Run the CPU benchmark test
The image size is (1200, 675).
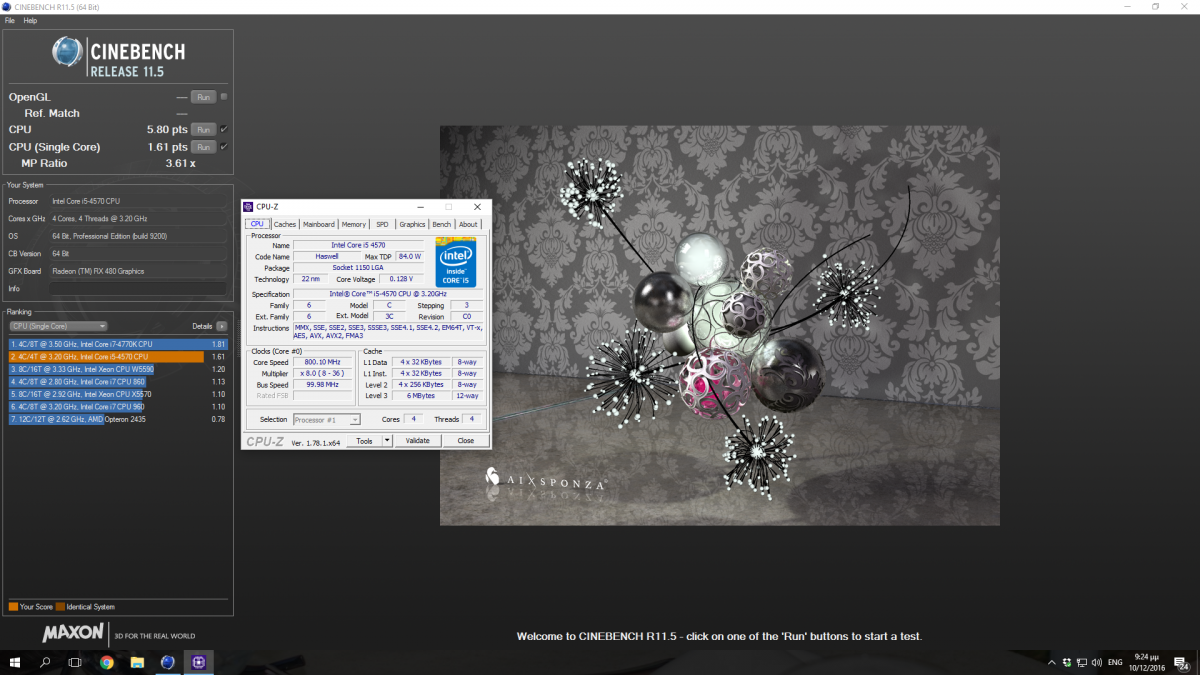tap(203, 129)
